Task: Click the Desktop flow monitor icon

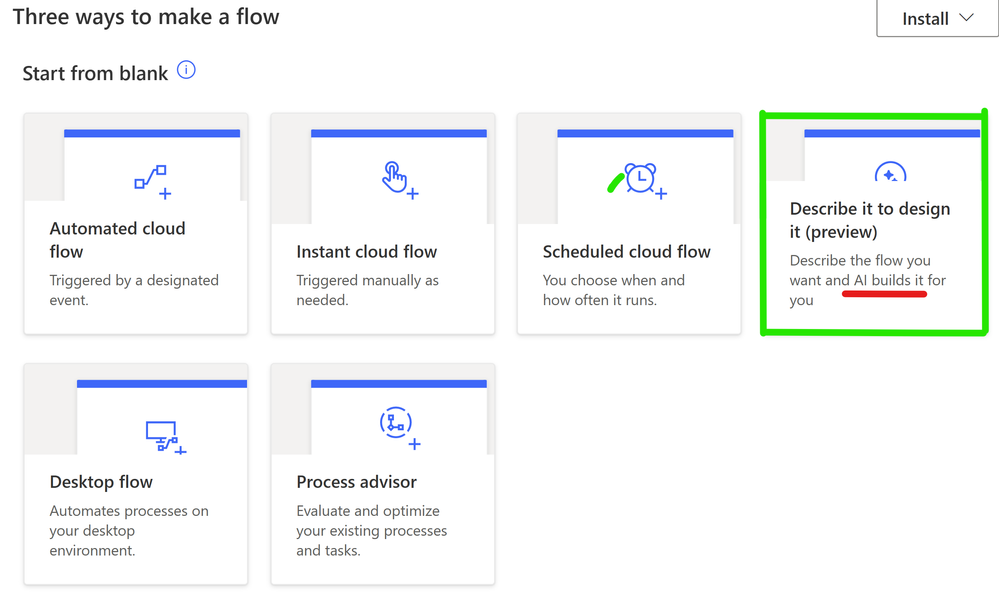Action: coord(166,437)
